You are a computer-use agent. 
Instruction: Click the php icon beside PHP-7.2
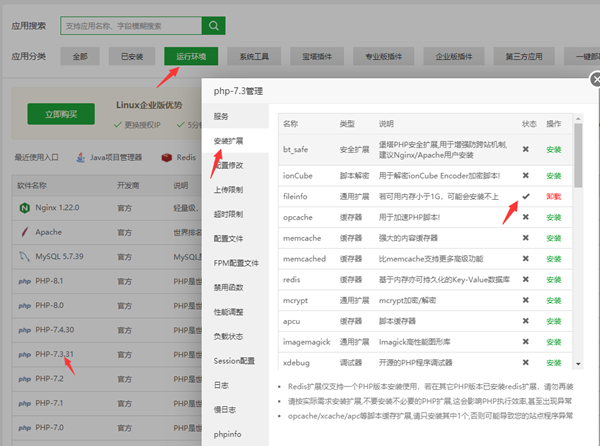24,379
